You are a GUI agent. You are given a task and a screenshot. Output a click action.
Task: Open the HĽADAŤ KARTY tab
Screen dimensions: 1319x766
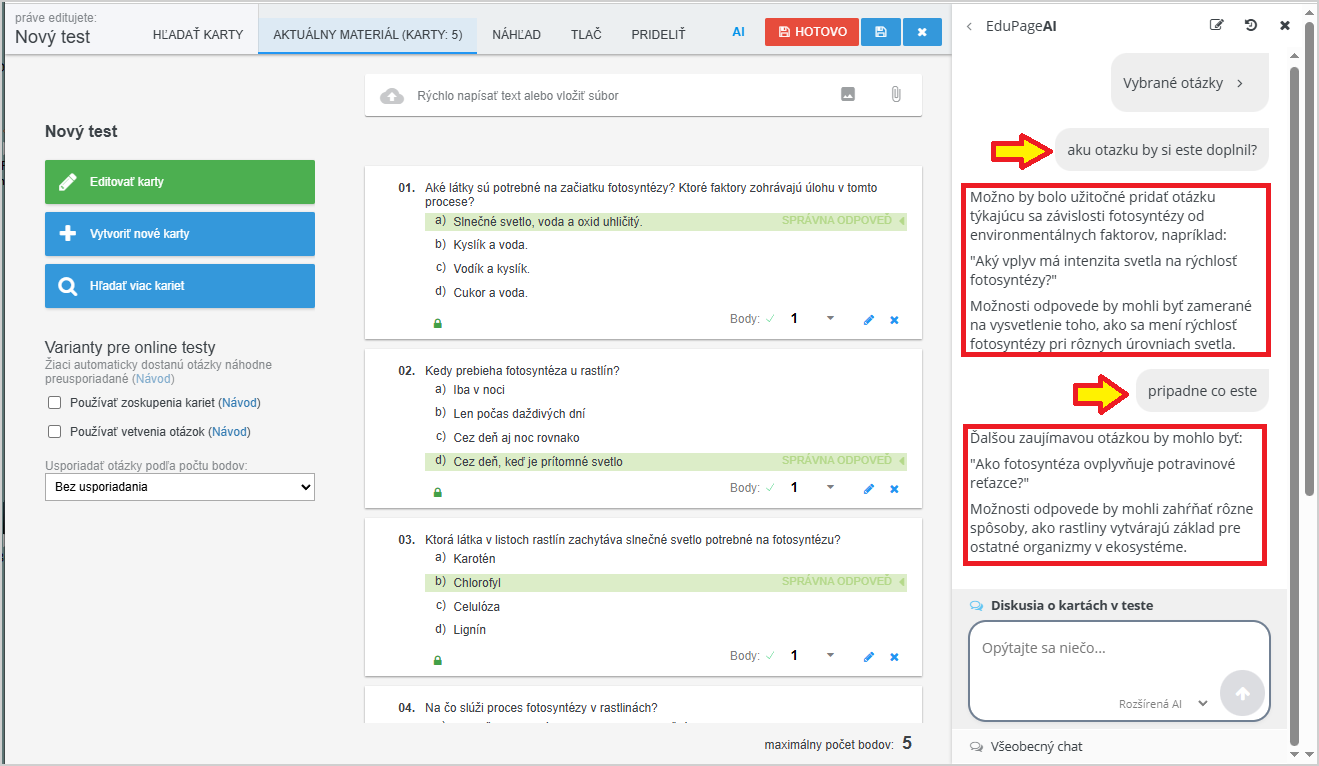tap(198, 35)
